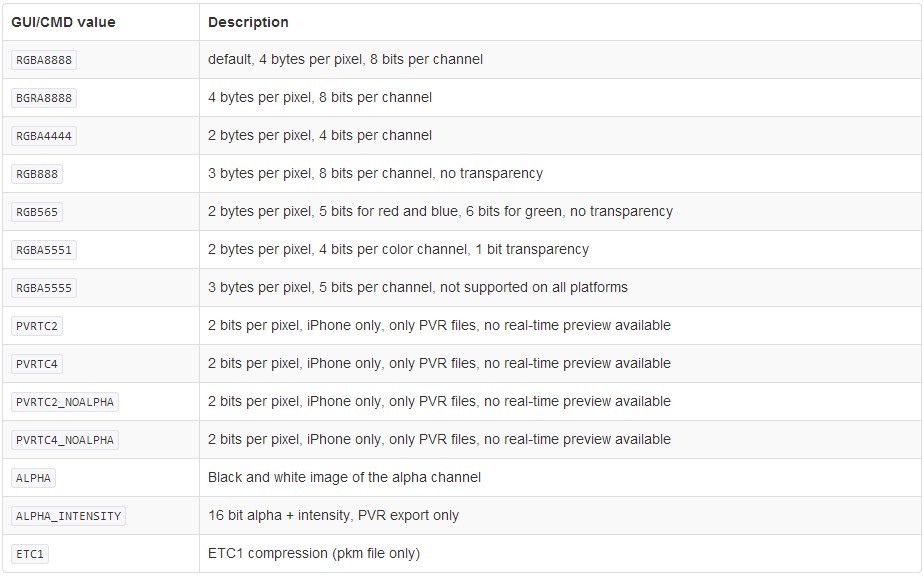Click the plain PVRTC2 code badge
This screenshot has width=924, height=576.
39,326
